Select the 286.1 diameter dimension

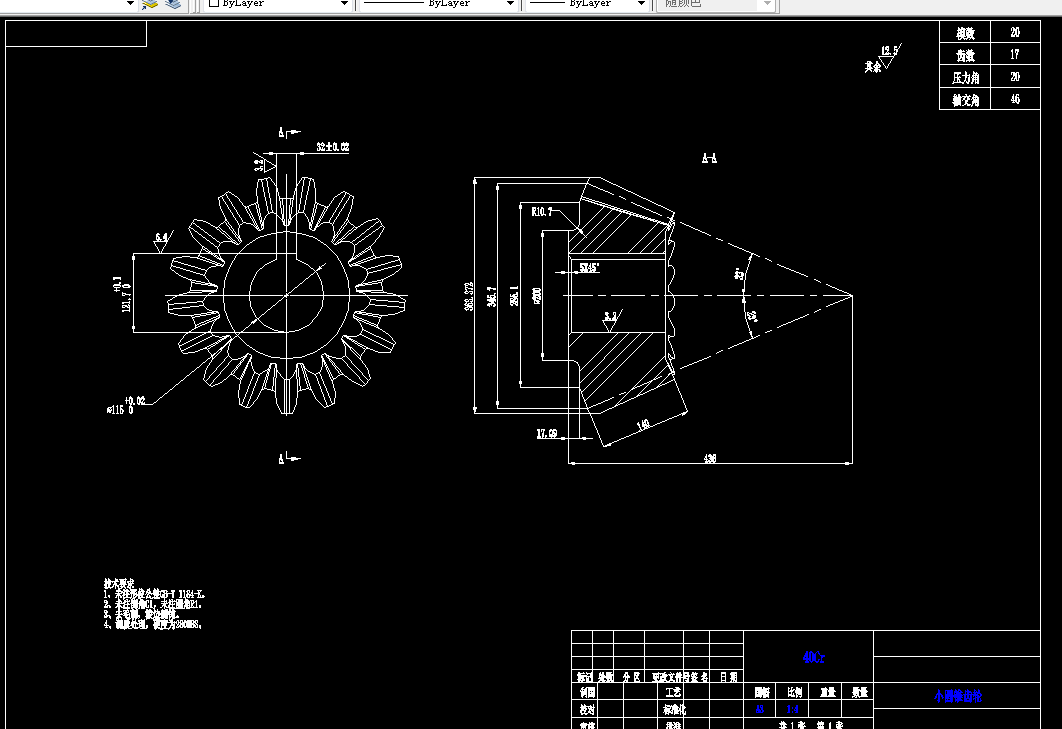click(515, 296)
